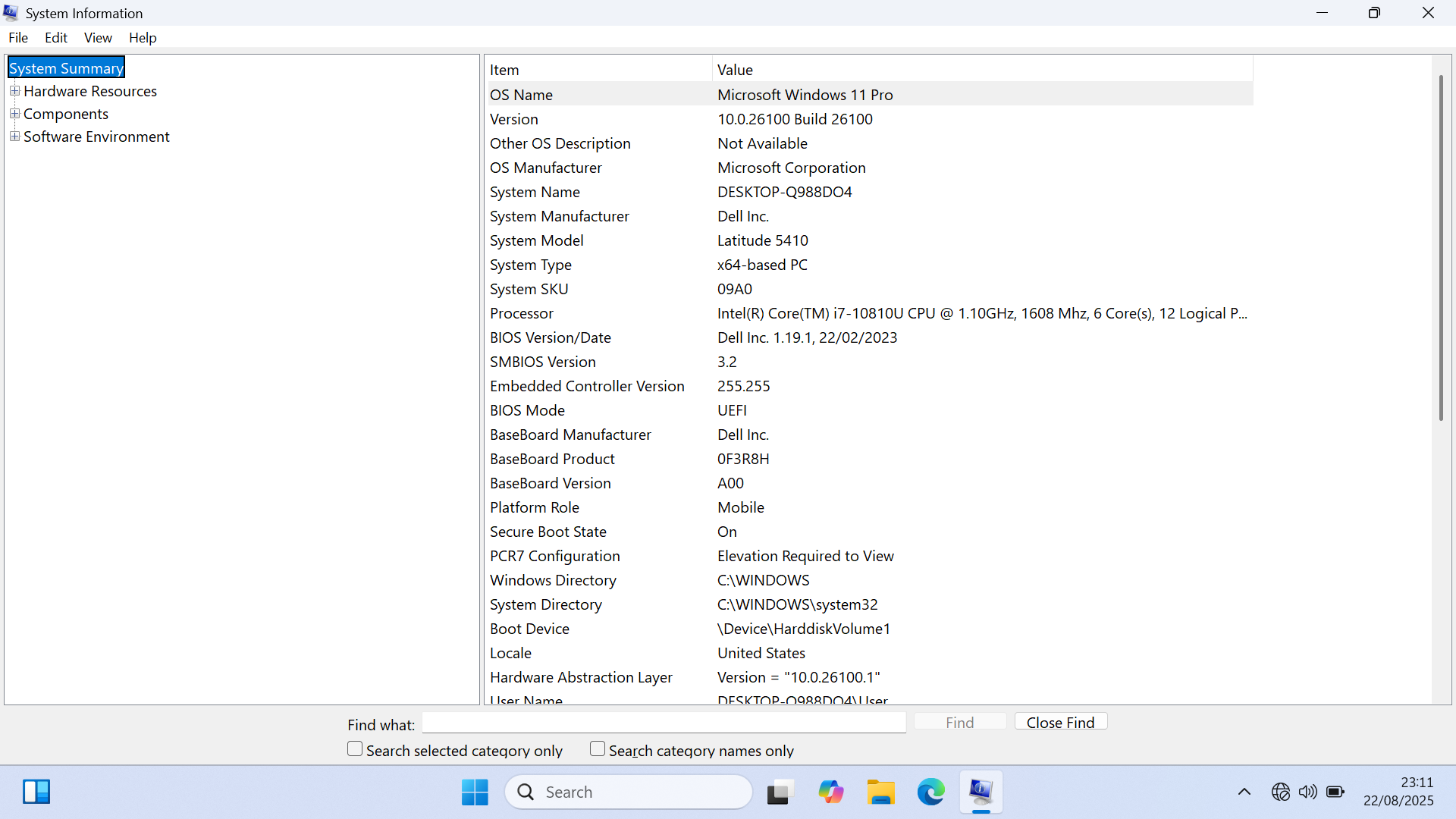Screen dimensions: 1456x819
Task: Expand the Components tree node
Action: (14, 114)
